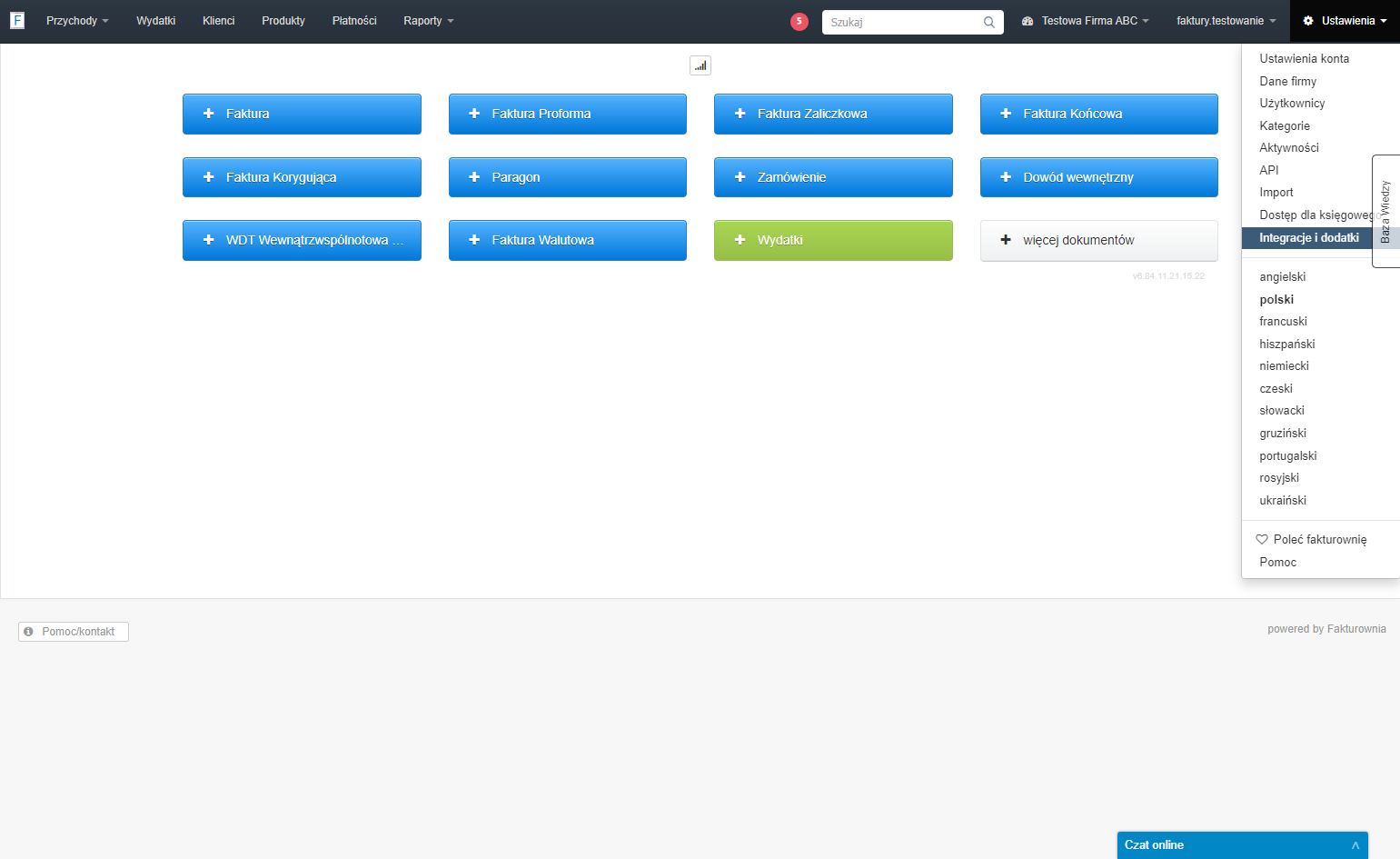Create a WDT Wewnątrzwspólnotowa document

(302, 240)
